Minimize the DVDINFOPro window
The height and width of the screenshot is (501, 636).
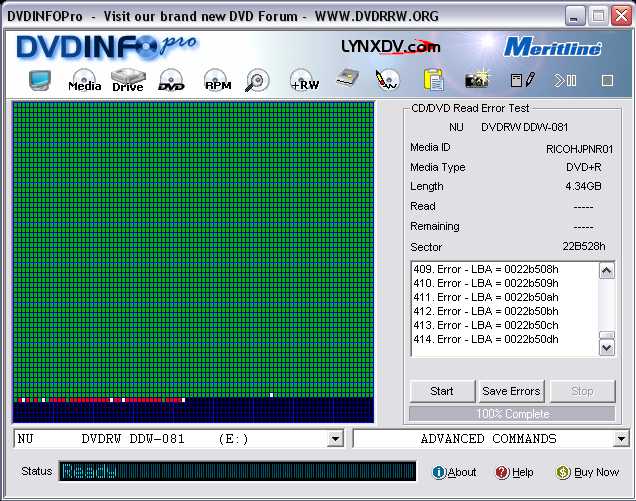pyautogui.click(x=575, y=16)
